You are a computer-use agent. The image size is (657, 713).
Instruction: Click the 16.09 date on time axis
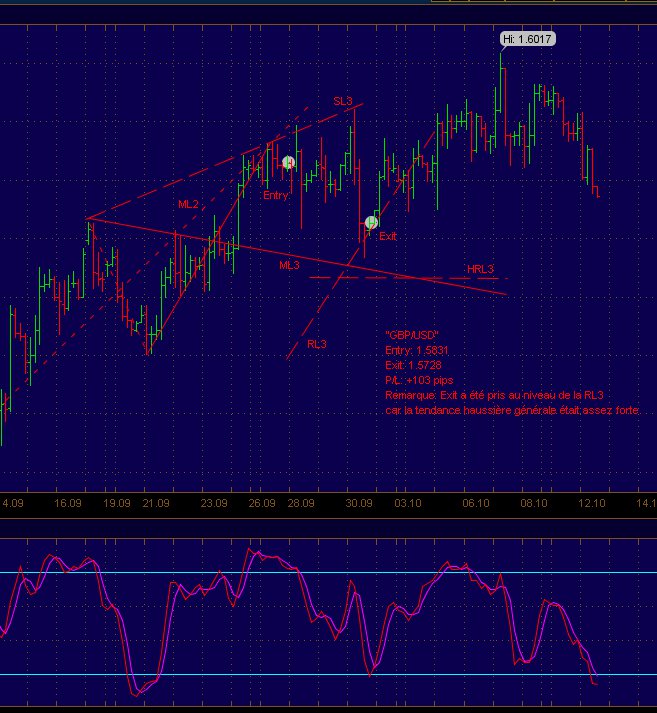click(68, 503)
